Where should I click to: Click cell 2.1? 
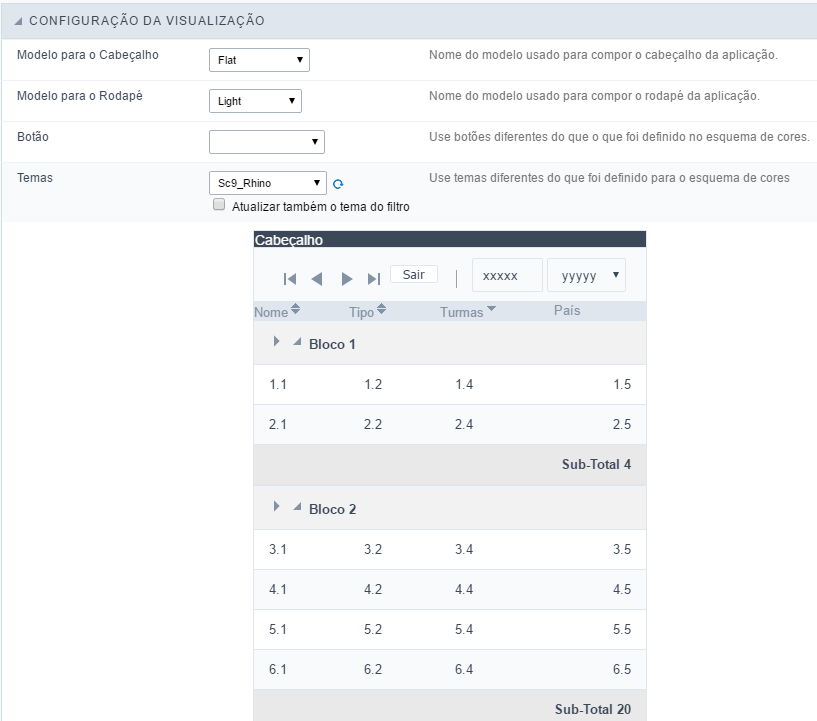[x=278, y=425]
